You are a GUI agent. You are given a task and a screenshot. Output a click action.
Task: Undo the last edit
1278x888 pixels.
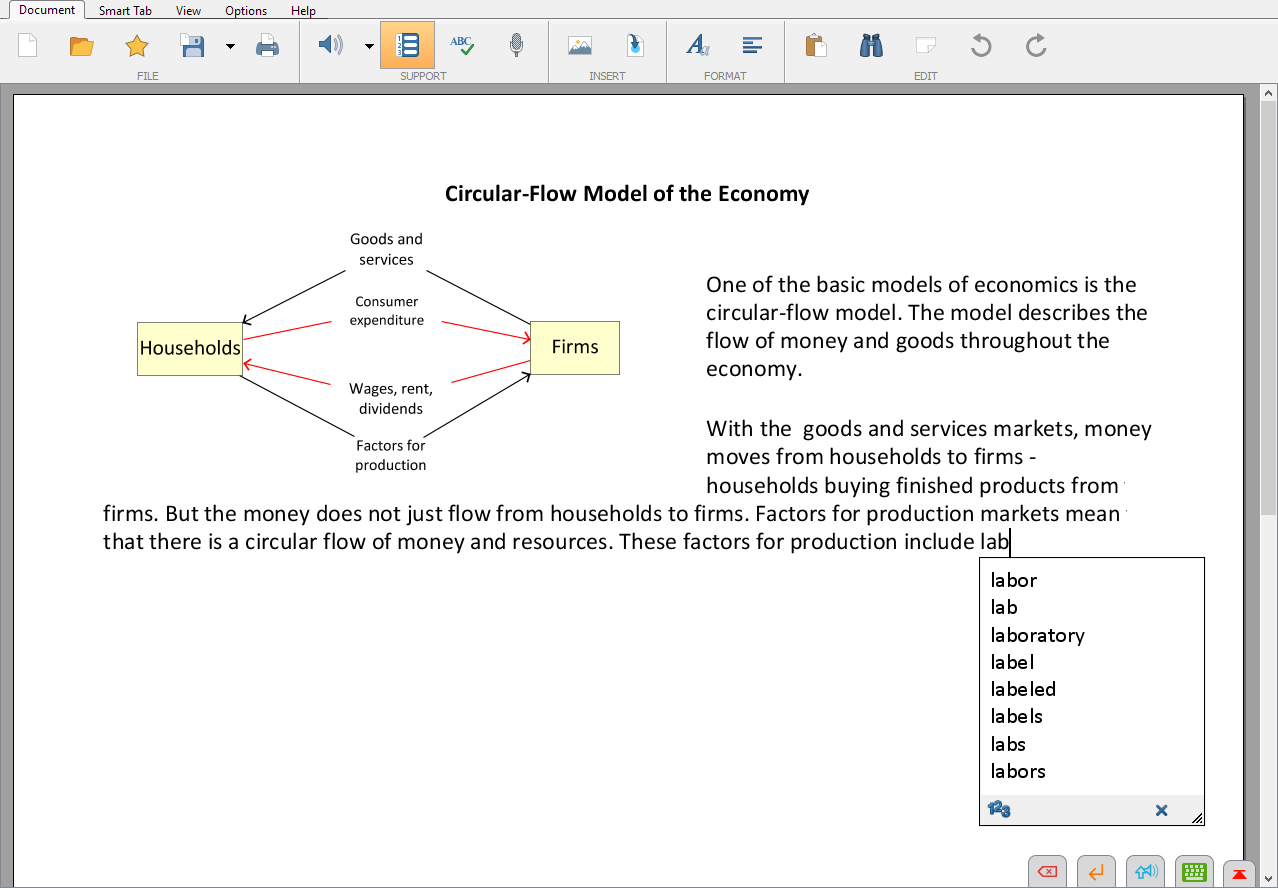point(981,45)
